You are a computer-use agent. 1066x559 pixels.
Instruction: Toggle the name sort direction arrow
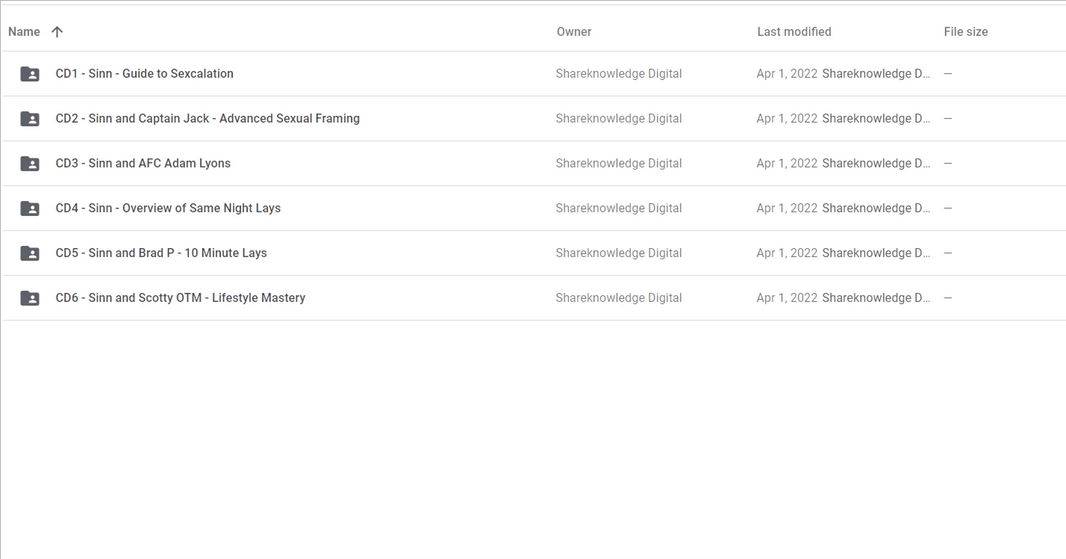[x=57, y=31]
